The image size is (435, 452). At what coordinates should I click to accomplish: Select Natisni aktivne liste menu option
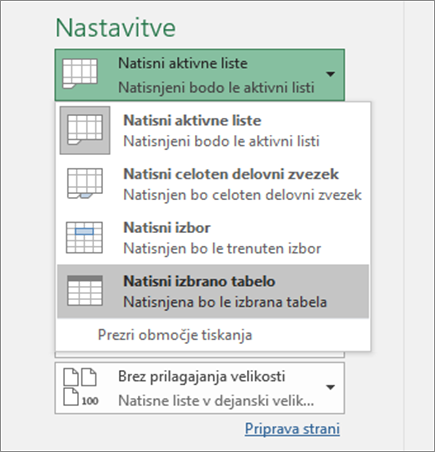213,130
